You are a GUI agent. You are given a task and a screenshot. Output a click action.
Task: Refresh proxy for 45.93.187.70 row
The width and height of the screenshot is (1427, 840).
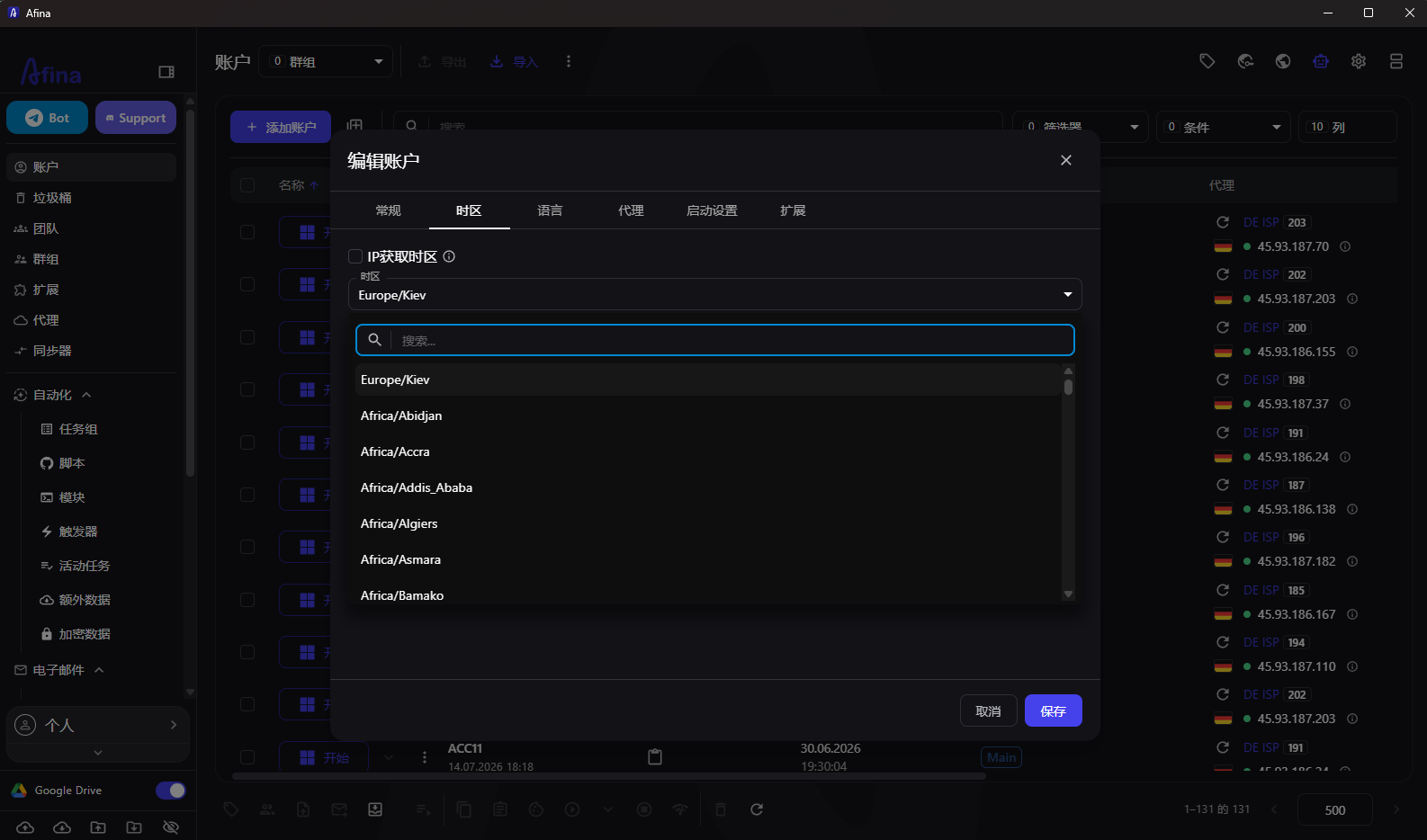pyautogui.click(x=1223, y=222)
